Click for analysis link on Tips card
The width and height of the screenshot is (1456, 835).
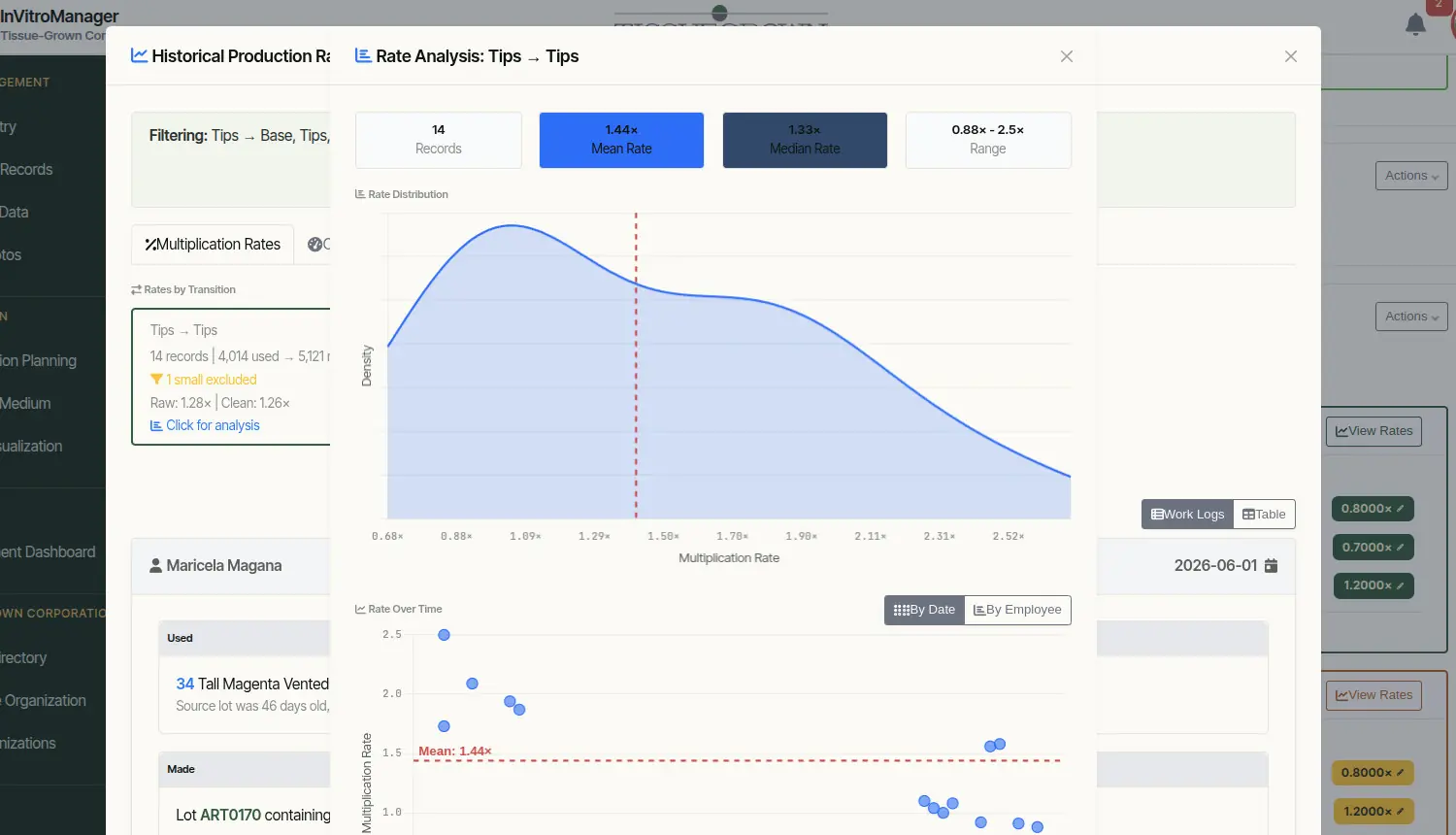click(205, 425)
